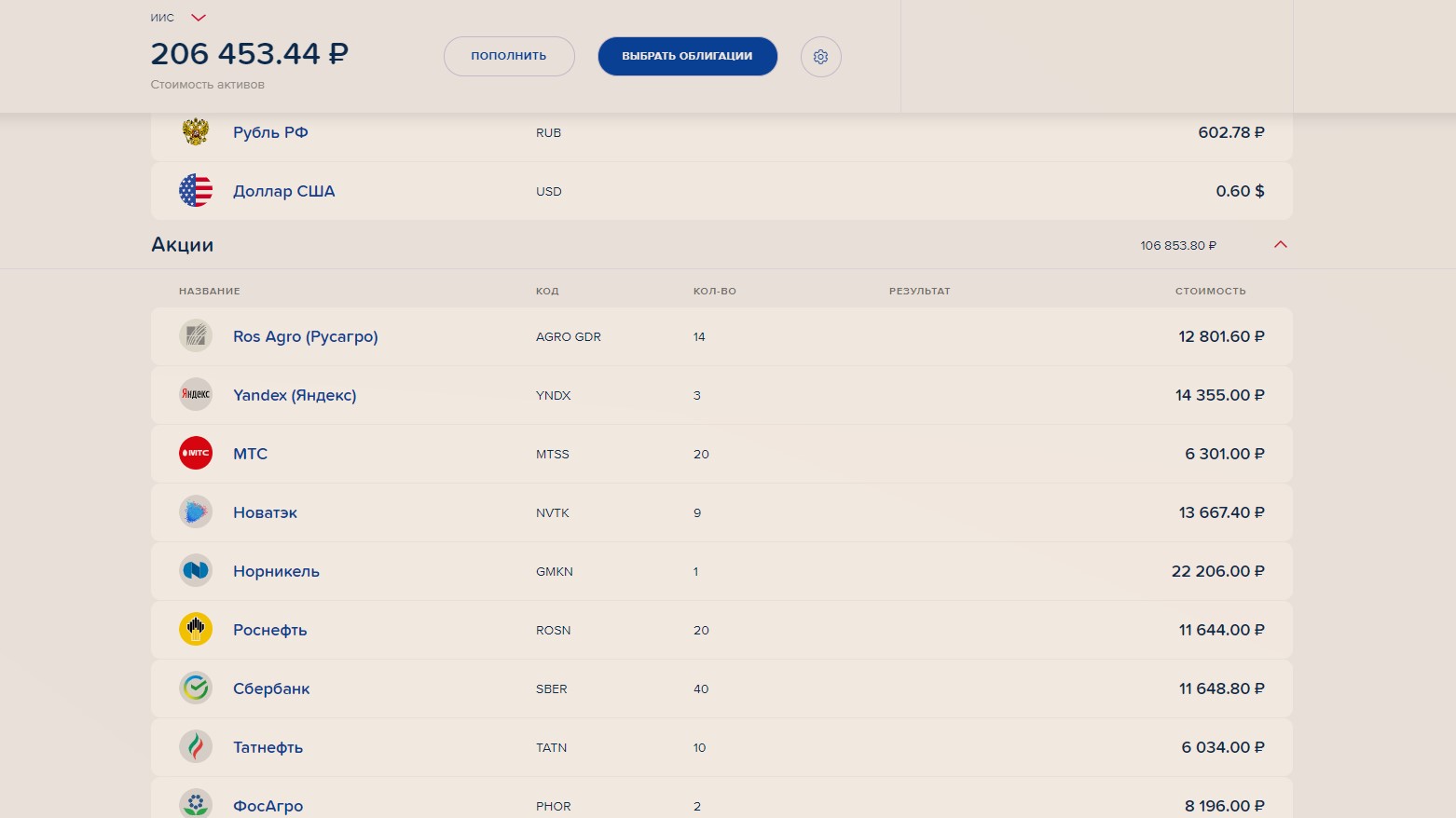The height and width of the screenshot is (818, 1456).
Task: Click the 11 648.80 ₽ value
Action: pyautogui.click(x=1221, y=688)
